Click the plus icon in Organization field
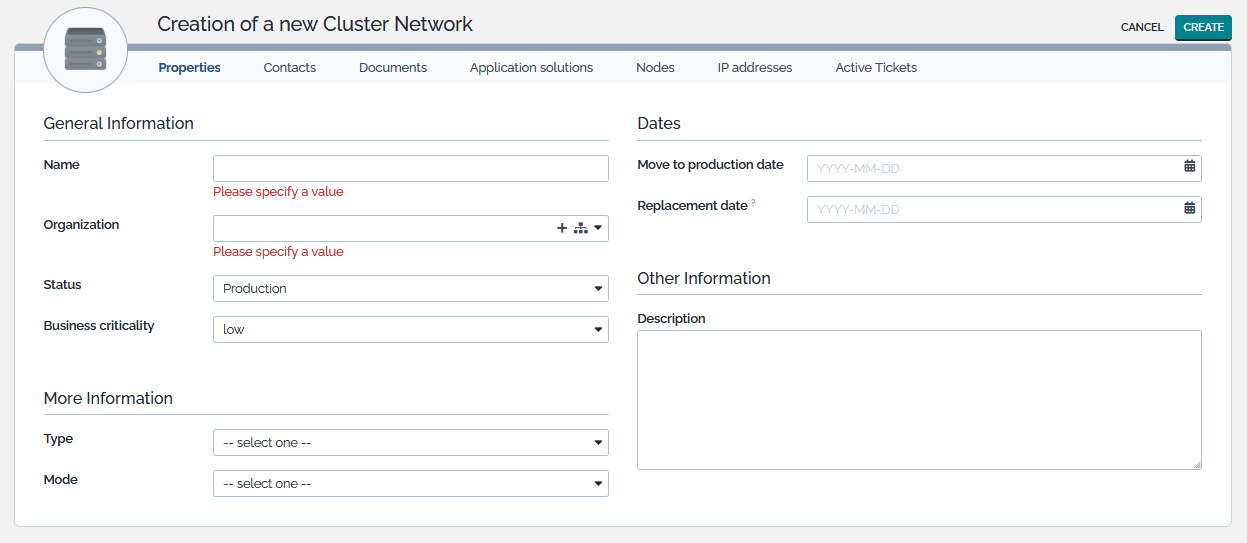1247x543 pixels. (x=562, y=228)
